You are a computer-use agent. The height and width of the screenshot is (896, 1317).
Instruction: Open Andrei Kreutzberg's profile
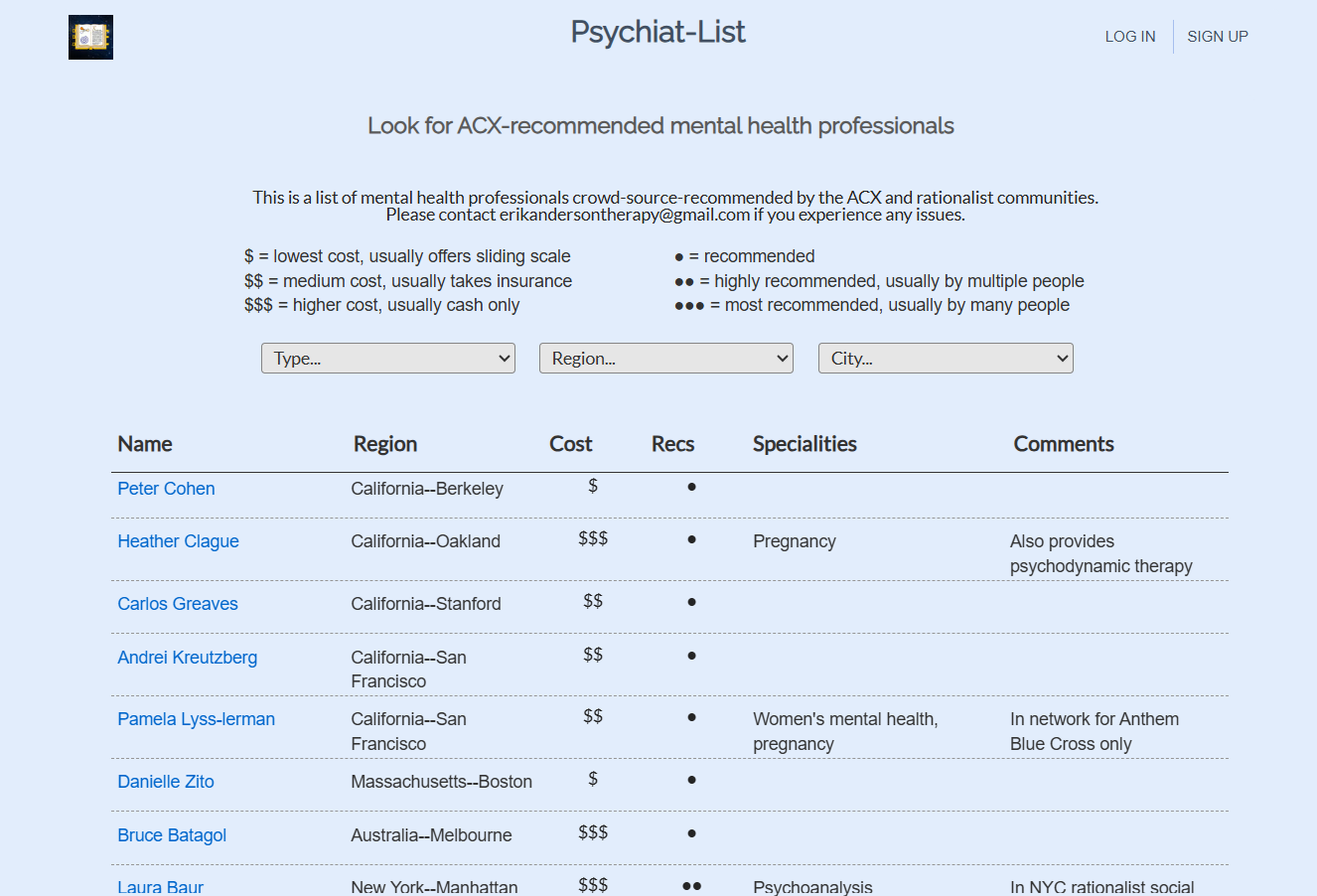(187, 657)
